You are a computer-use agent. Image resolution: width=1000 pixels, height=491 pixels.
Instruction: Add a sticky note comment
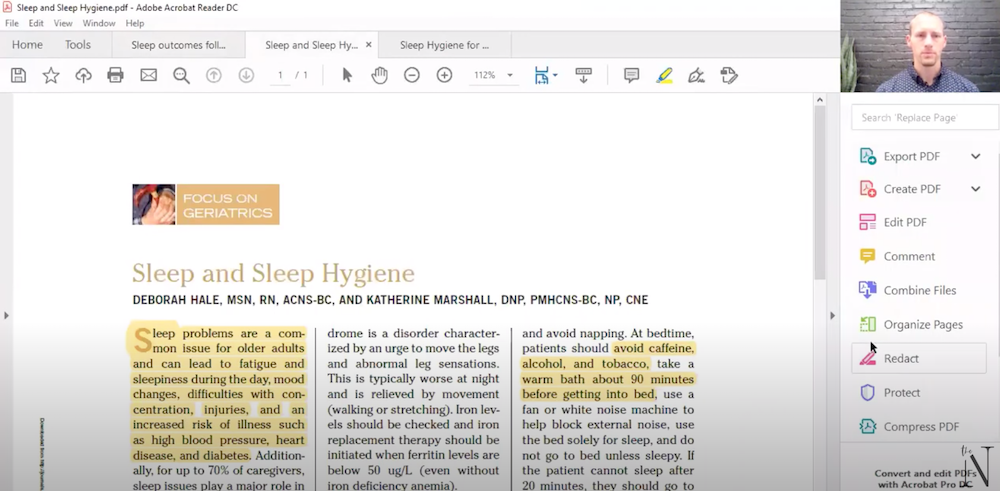point(631,75)
